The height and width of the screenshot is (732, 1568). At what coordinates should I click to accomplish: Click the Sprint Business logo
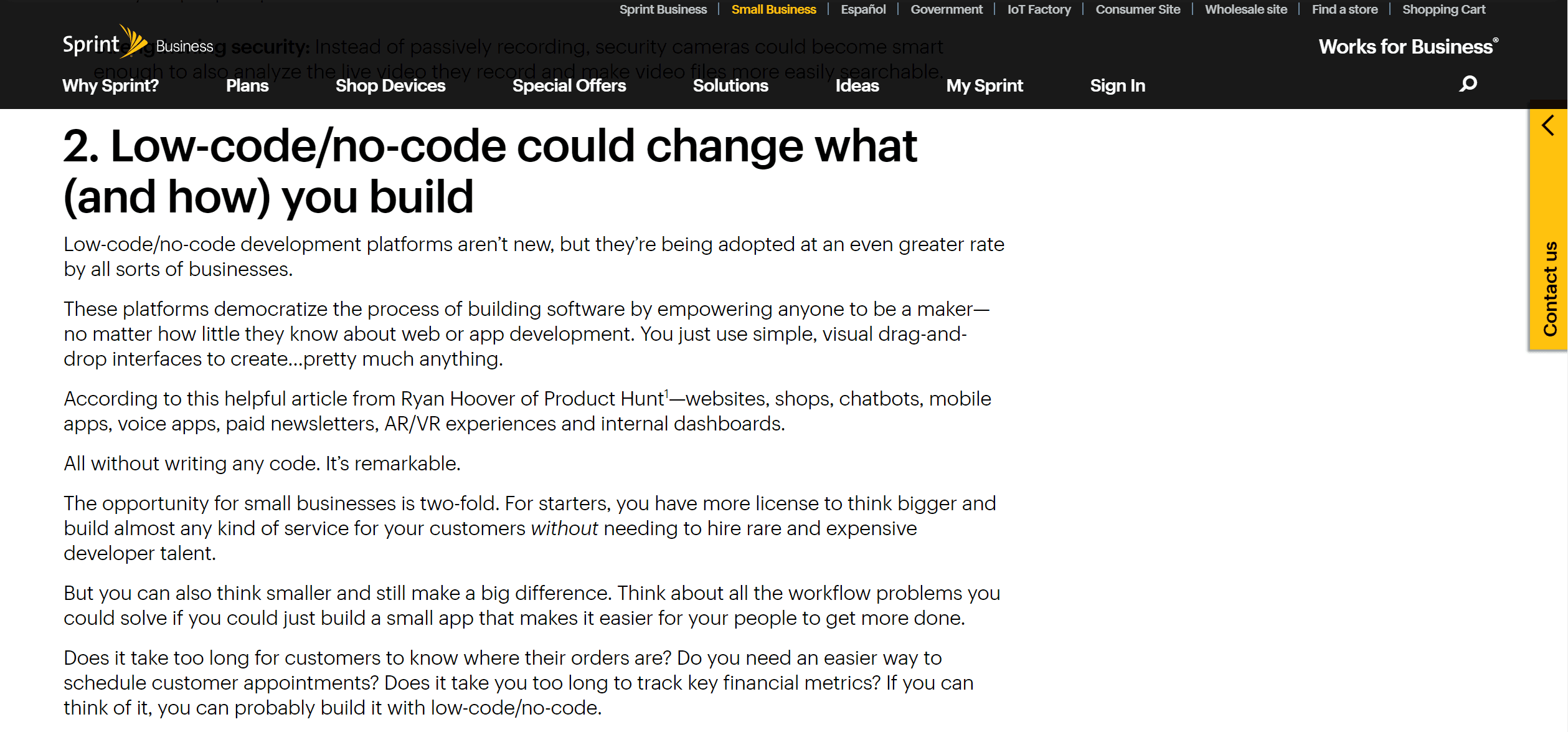click(x=138, y=44)
